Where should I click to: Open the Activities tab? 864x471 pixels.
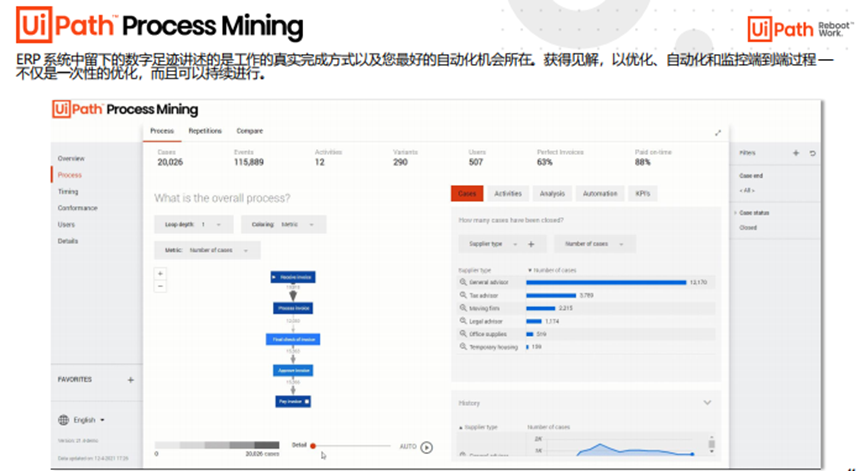tap(508, 193)
